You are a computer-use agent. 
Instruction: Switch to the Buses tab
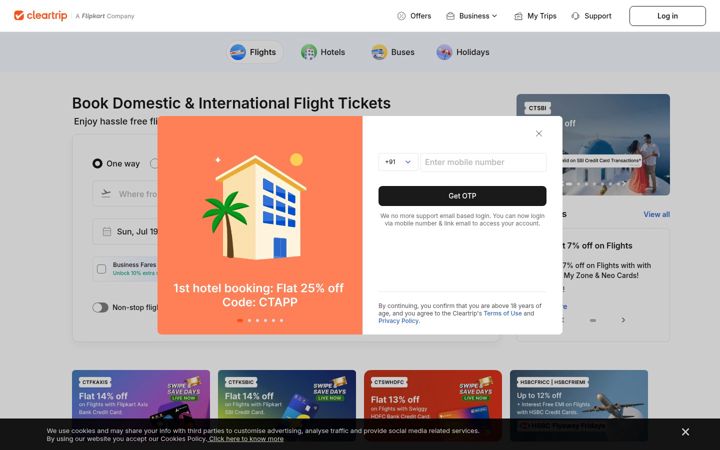(x=393, y=52)
